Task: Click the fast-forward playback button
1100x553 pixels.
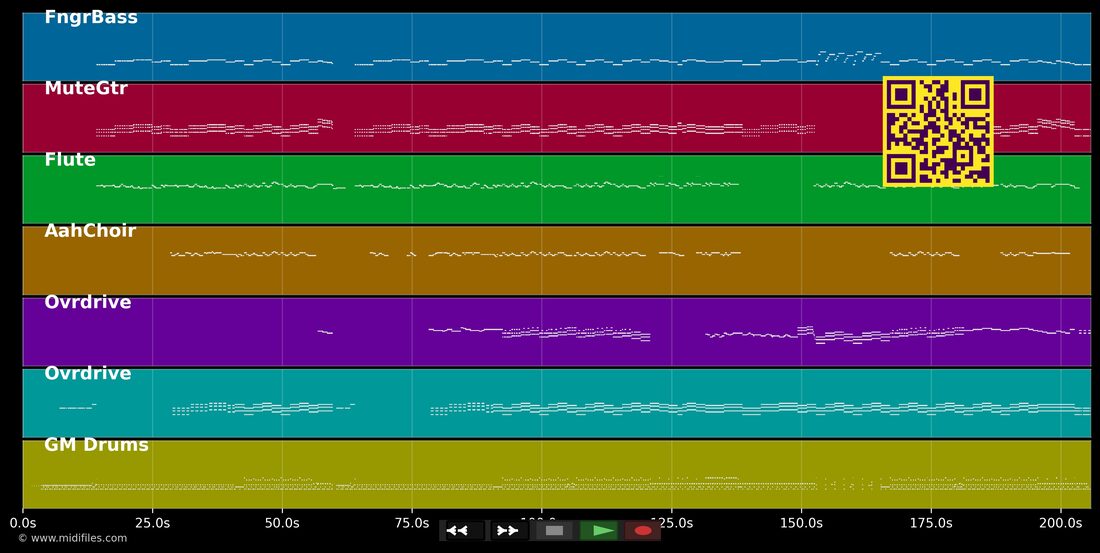Action: [x=508, y=531]
